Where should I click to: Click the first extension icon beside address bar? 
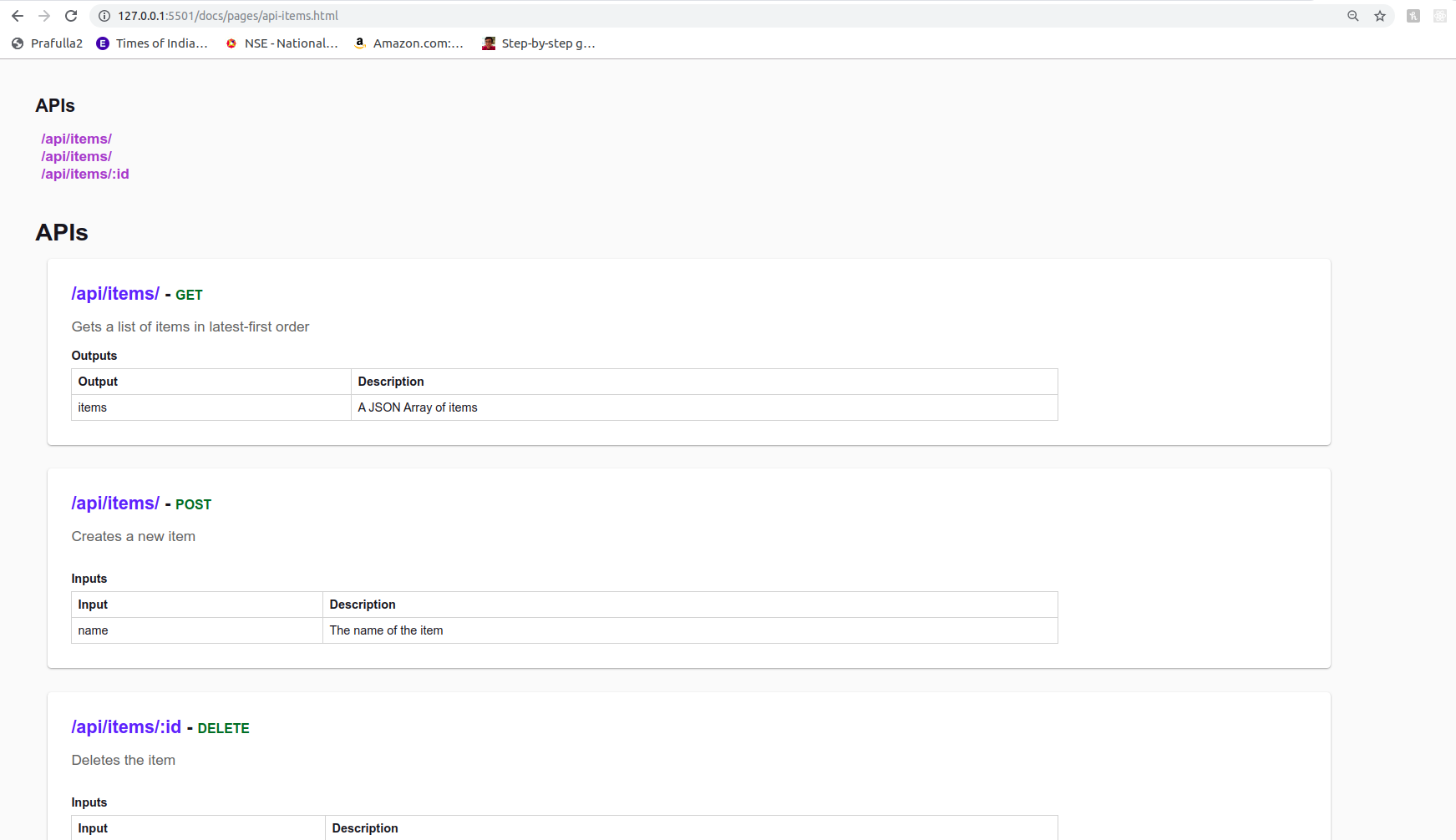pyautogui.click(x=1413, y=16)
